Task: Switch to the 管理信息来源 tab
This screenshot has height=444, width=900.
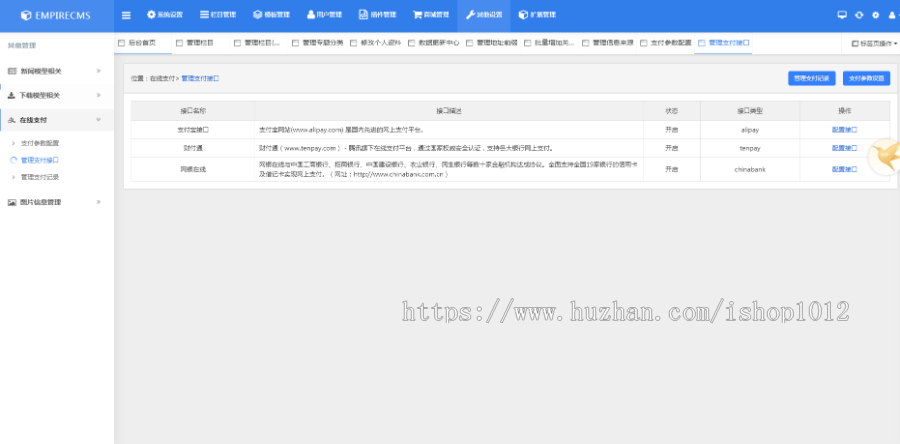Action: point(607,42)
